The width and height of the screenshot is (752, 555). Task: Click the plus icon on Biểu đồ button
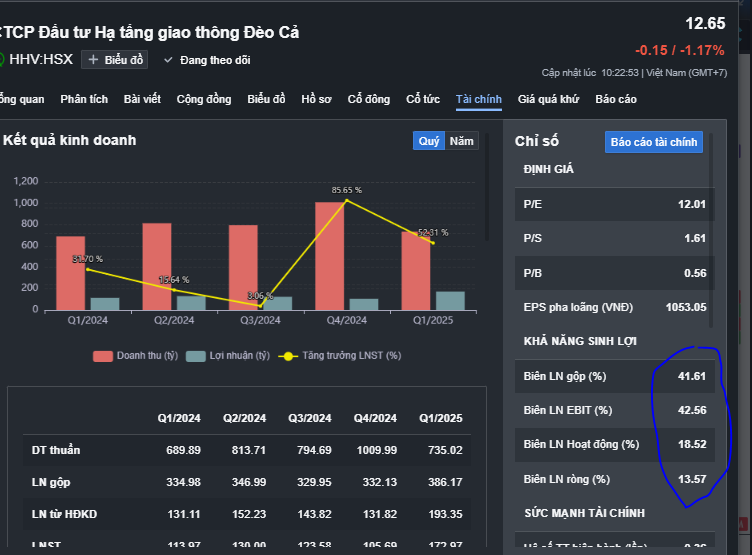[94, 60]
